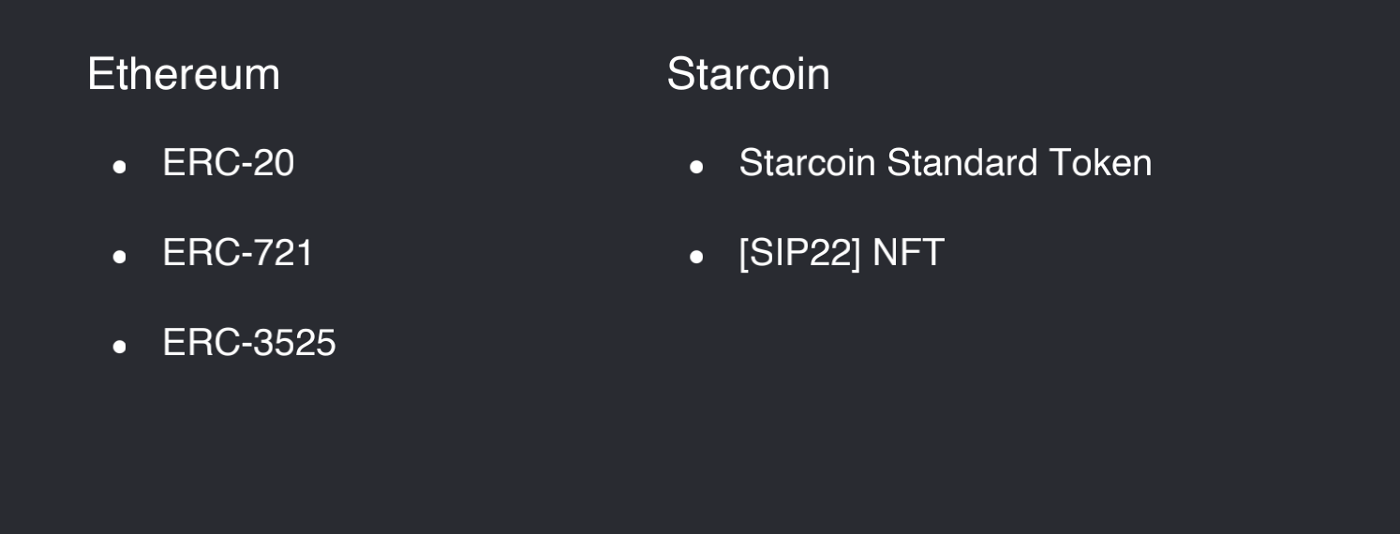The image size is (1400, 534).
Task: Click the word Starcoin in first bullet
Action: (x=808, y=163)
